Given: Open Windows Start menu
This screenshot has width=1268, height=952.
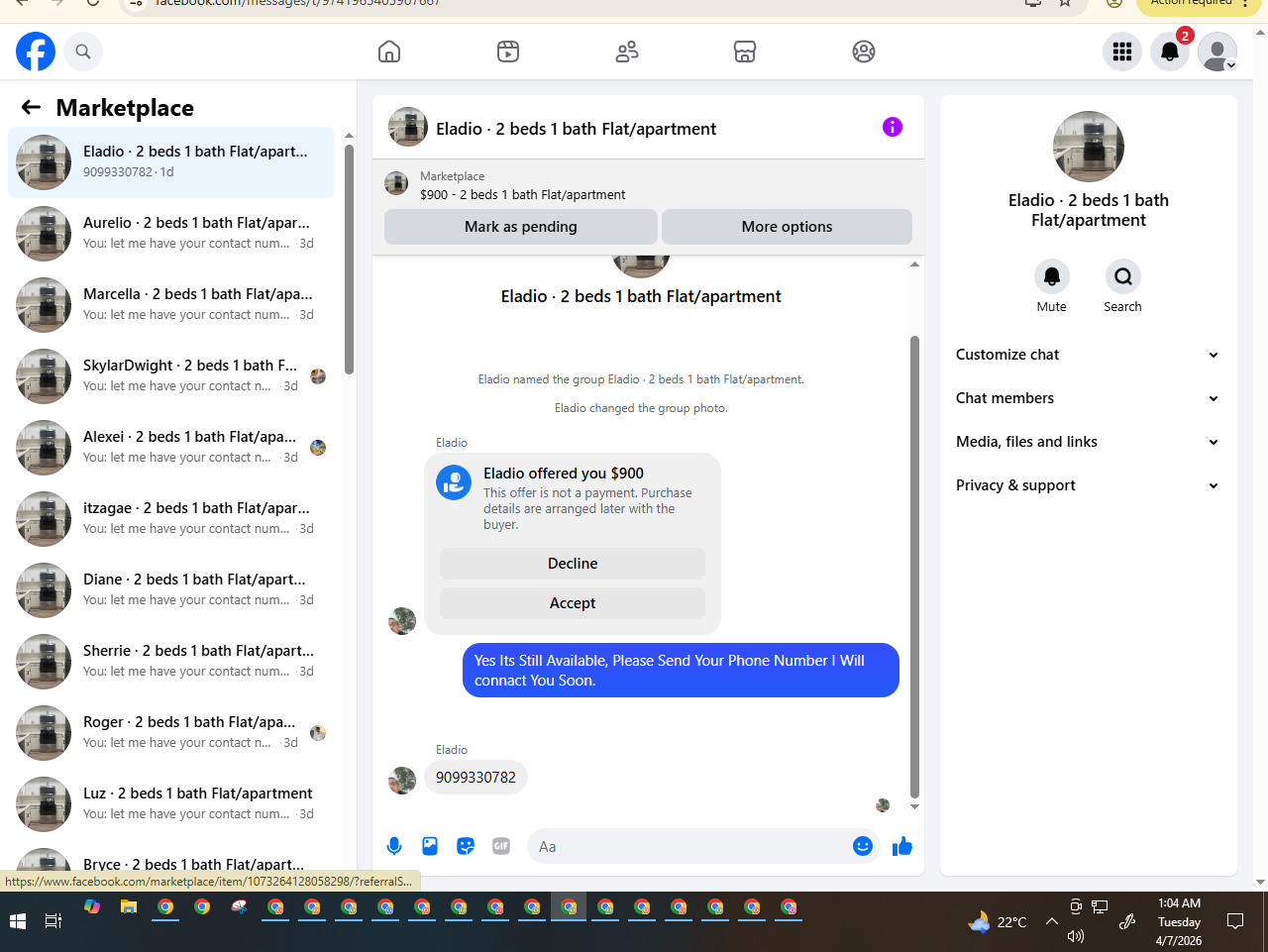Looking at the screenshot, I should [18, 921].
